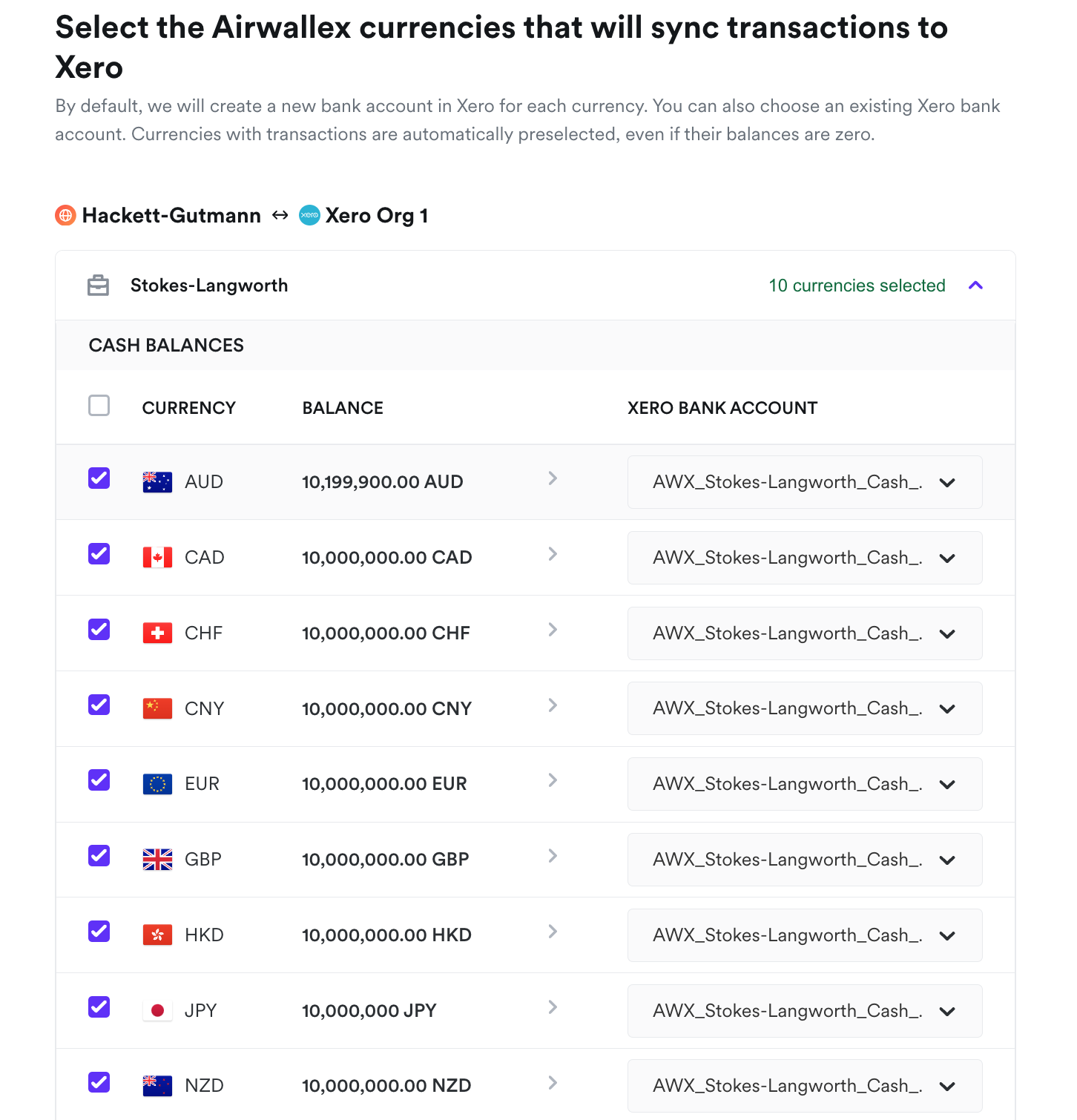The image size is (1077, 1120).
Task: Click the Stokes-Langworth briefcase icon
Action: 98,286
